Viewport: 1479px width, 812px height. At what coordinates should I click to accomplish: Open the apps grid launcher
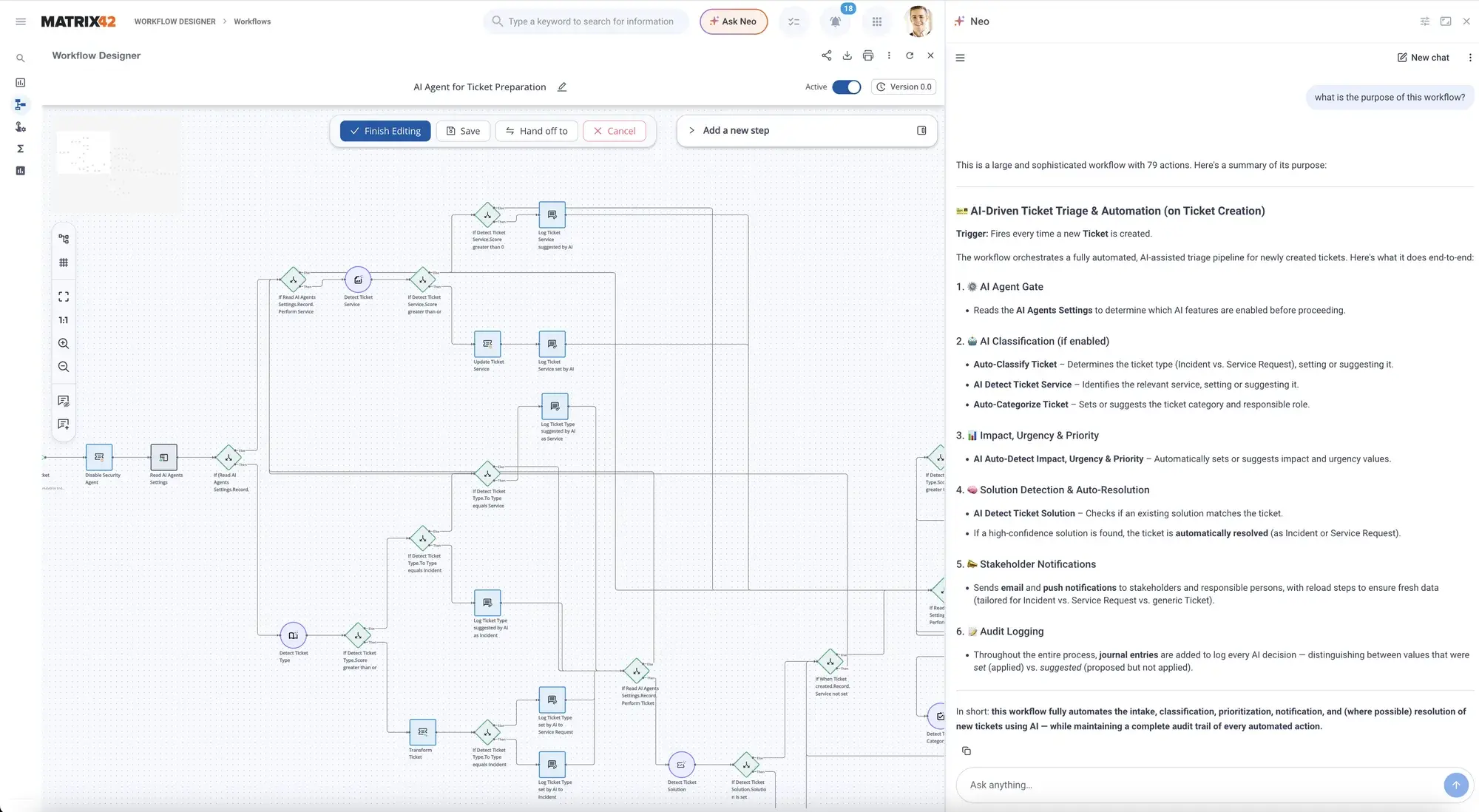tap(877, 21)
